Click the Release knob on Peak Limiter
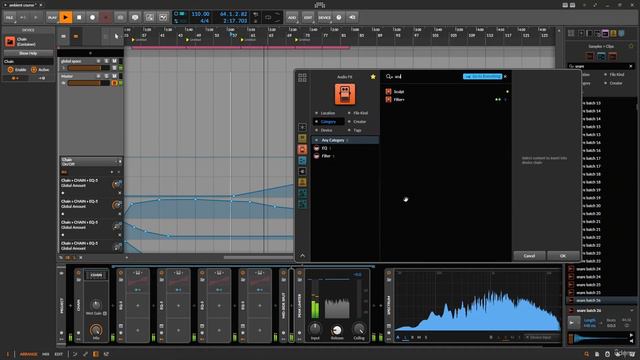The image size is (640, 360). (x=337, y=330)
